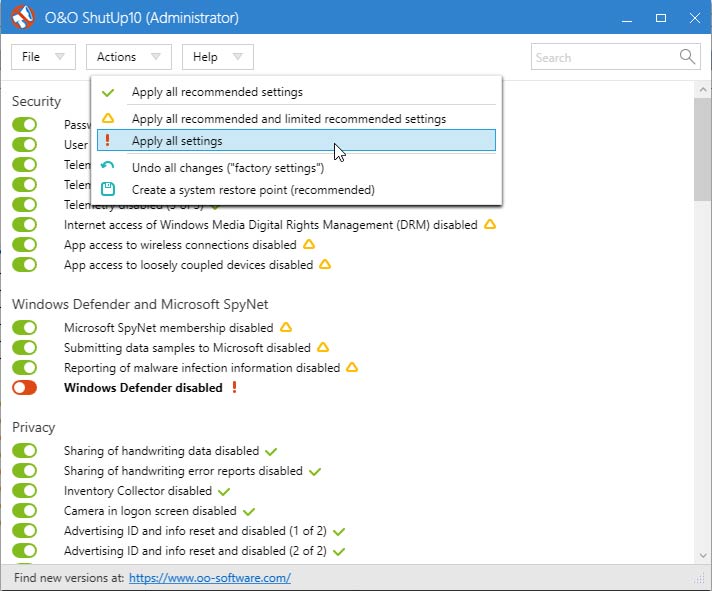This screenshot has height=591, width=712.
Task: Toggle Camera in logon screen switch
Action: pos(25,511)
